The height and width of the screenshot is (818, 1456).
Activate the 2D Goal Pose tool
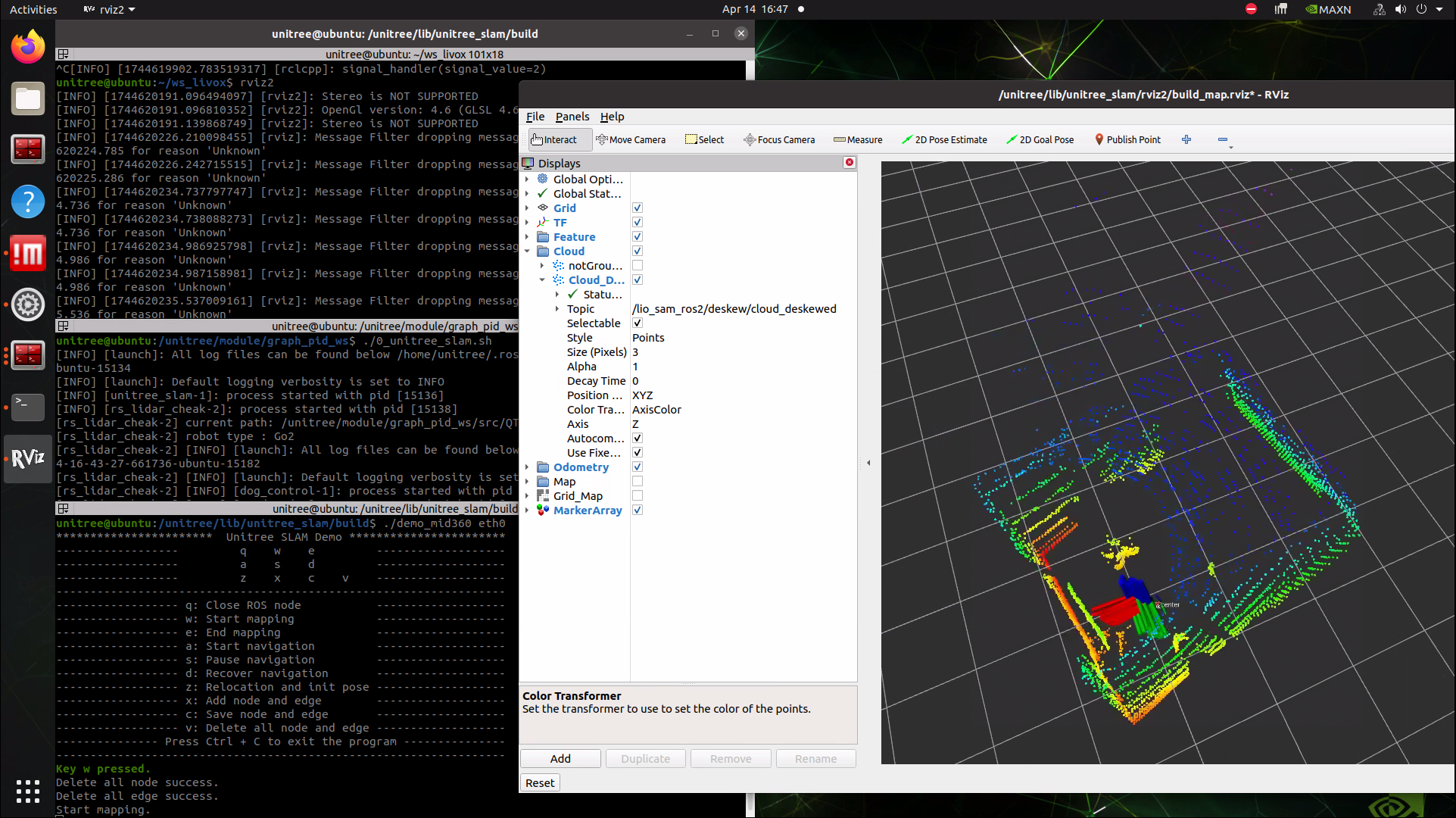(x=1040, y=139)
